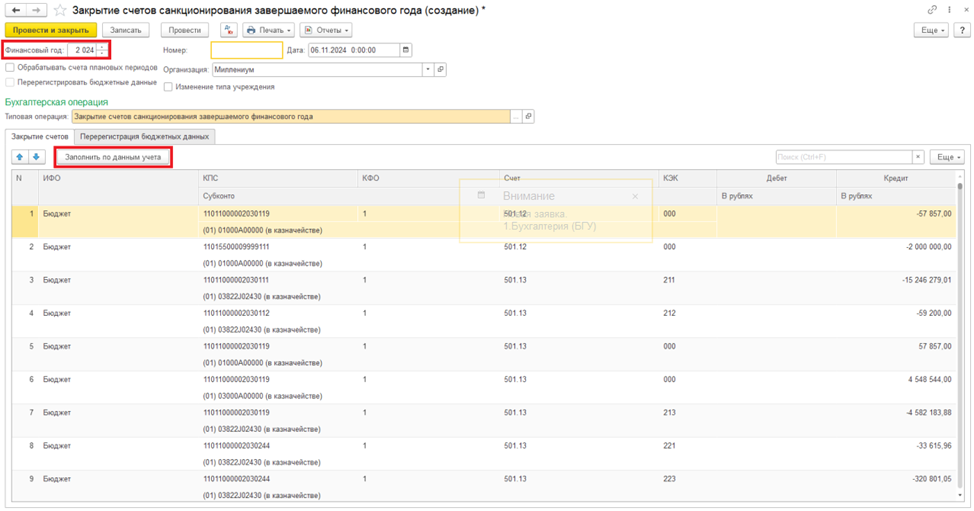Screen dimensions: 974x511
Task: Click the Записать button
Action: (x=125, y=30)
